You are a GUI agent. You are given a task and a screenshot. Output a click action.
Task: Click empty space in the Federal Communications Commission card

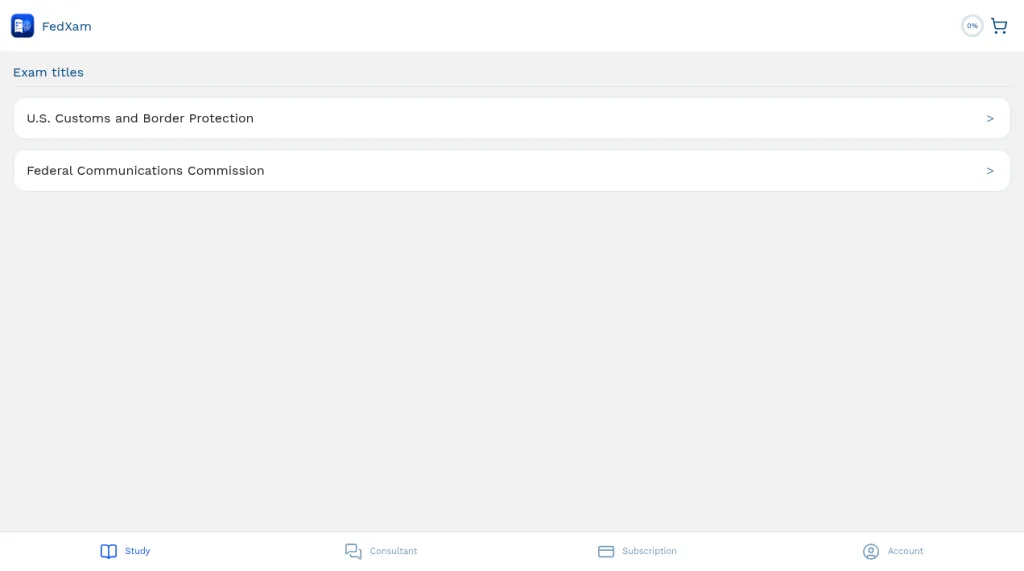620,171
